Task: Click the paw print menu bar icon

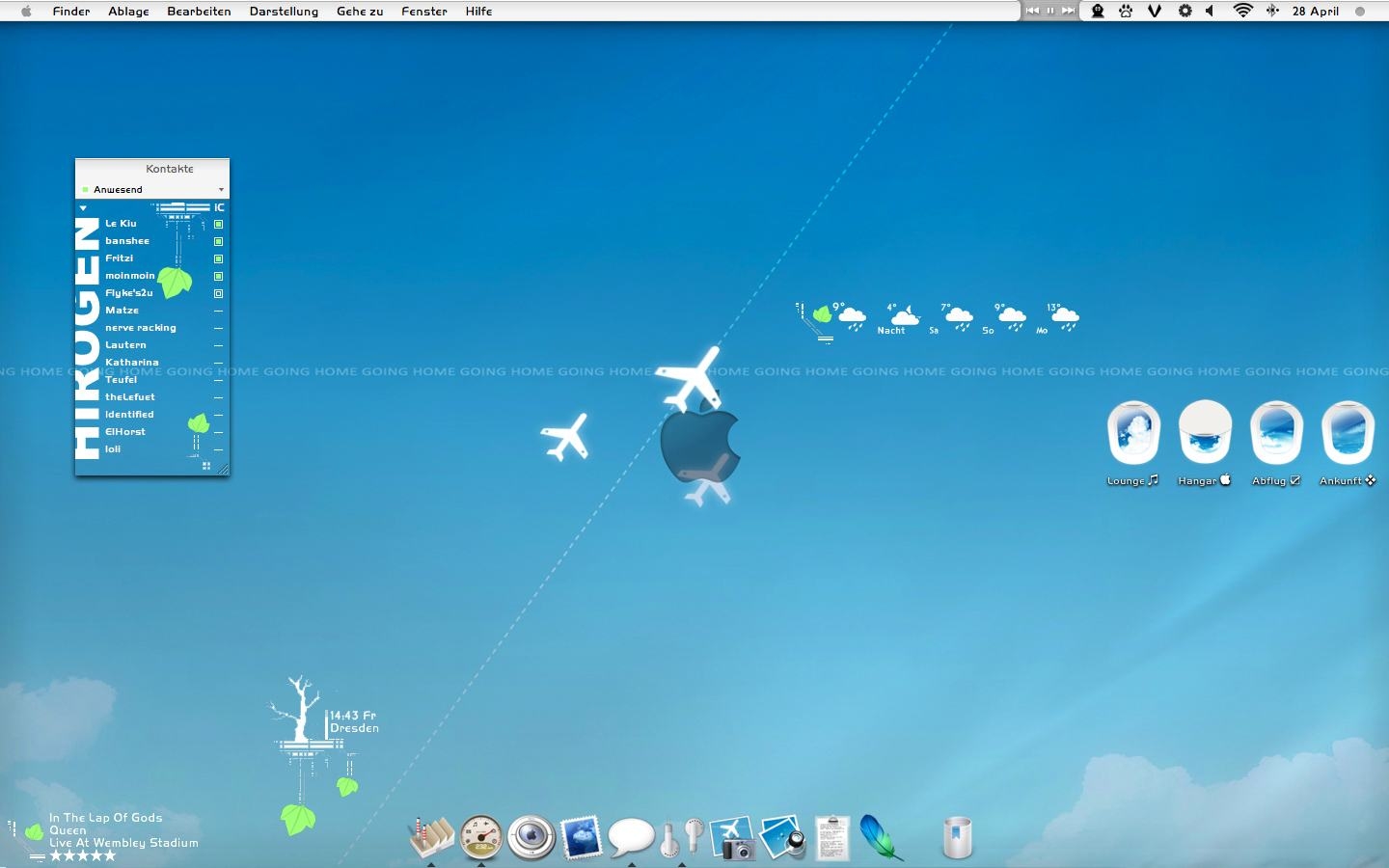Action: point(1126,11)
